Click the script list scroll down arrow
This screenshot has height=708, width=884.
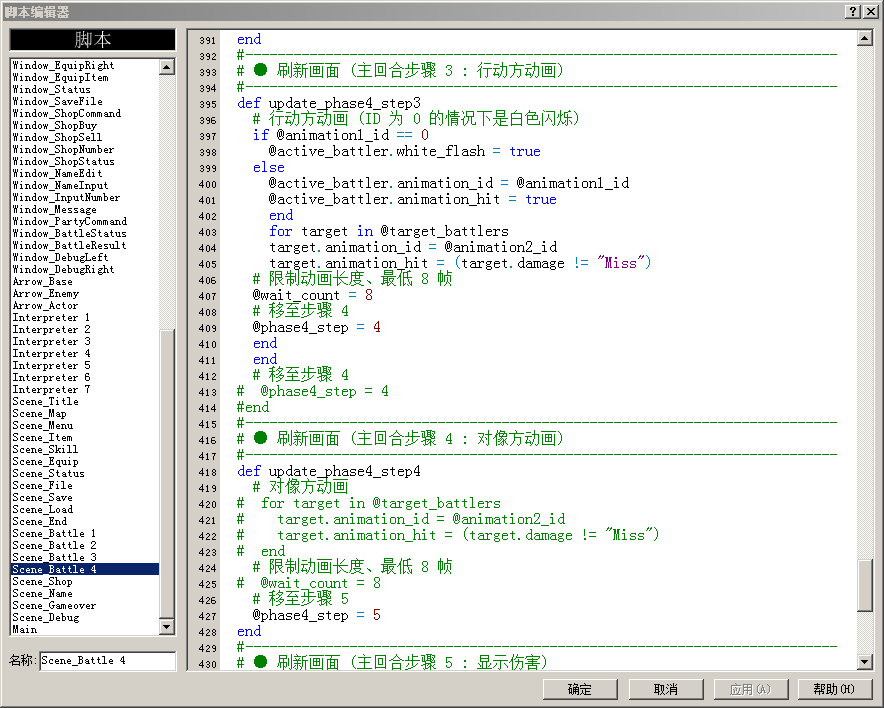pyautogui.click(x=166, y=627)
